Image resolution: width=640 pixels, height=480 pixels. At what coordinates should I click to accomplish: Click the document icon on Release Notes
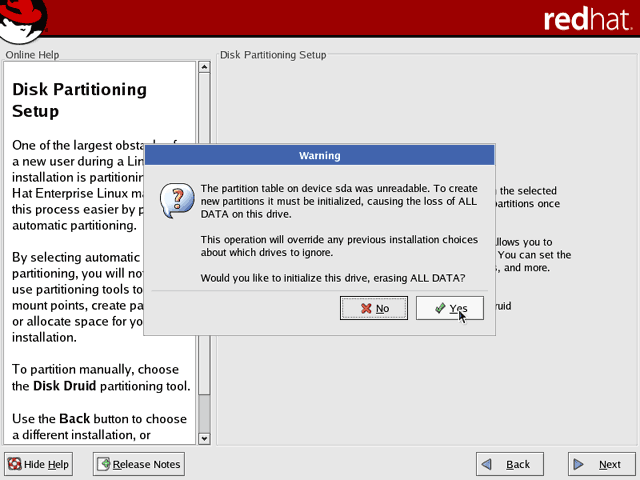[104, 464]
